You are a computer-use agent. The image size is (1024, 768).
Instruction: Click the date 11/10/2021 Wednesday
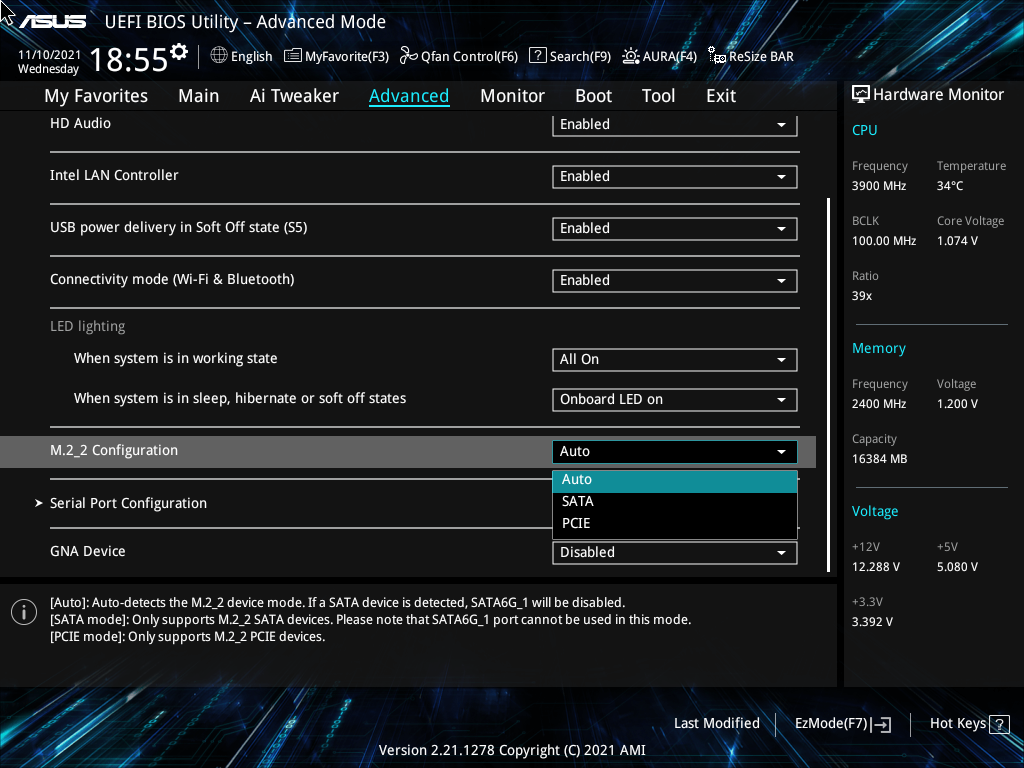coord(49,62)
